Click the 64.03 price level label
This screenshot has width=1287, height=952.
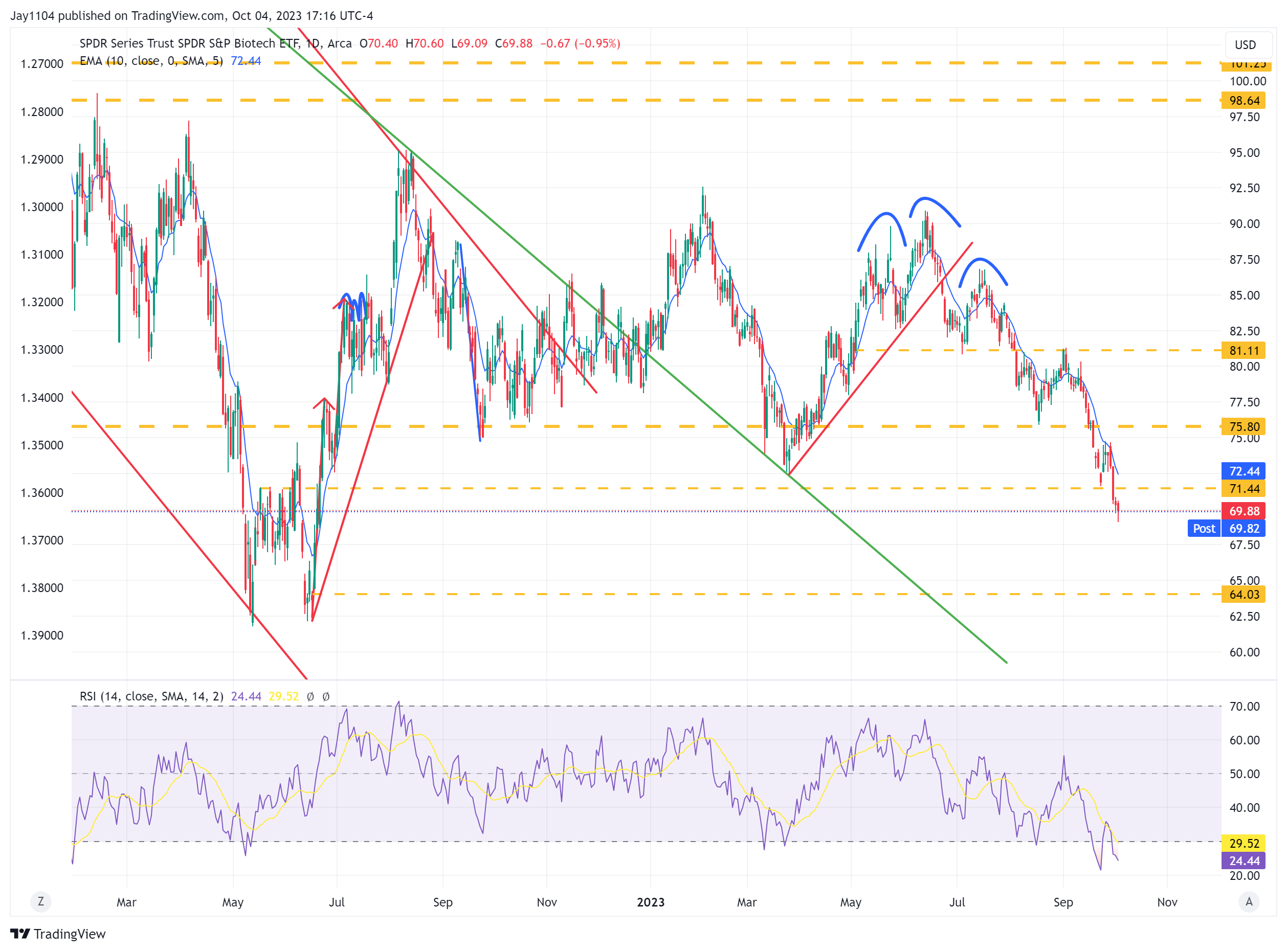[1242, 594]
